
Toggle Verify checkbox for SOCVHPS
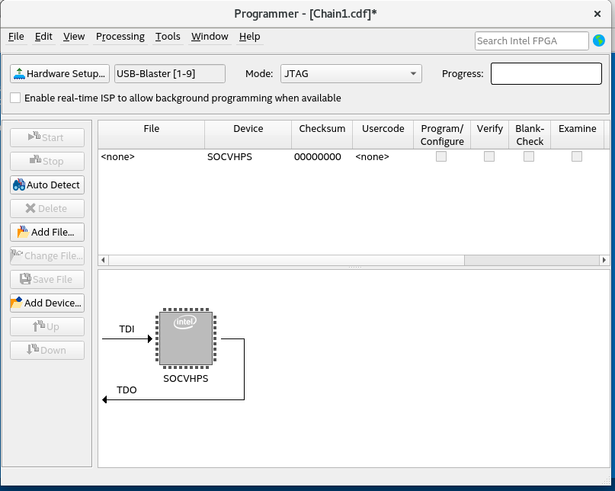[489, 157]
